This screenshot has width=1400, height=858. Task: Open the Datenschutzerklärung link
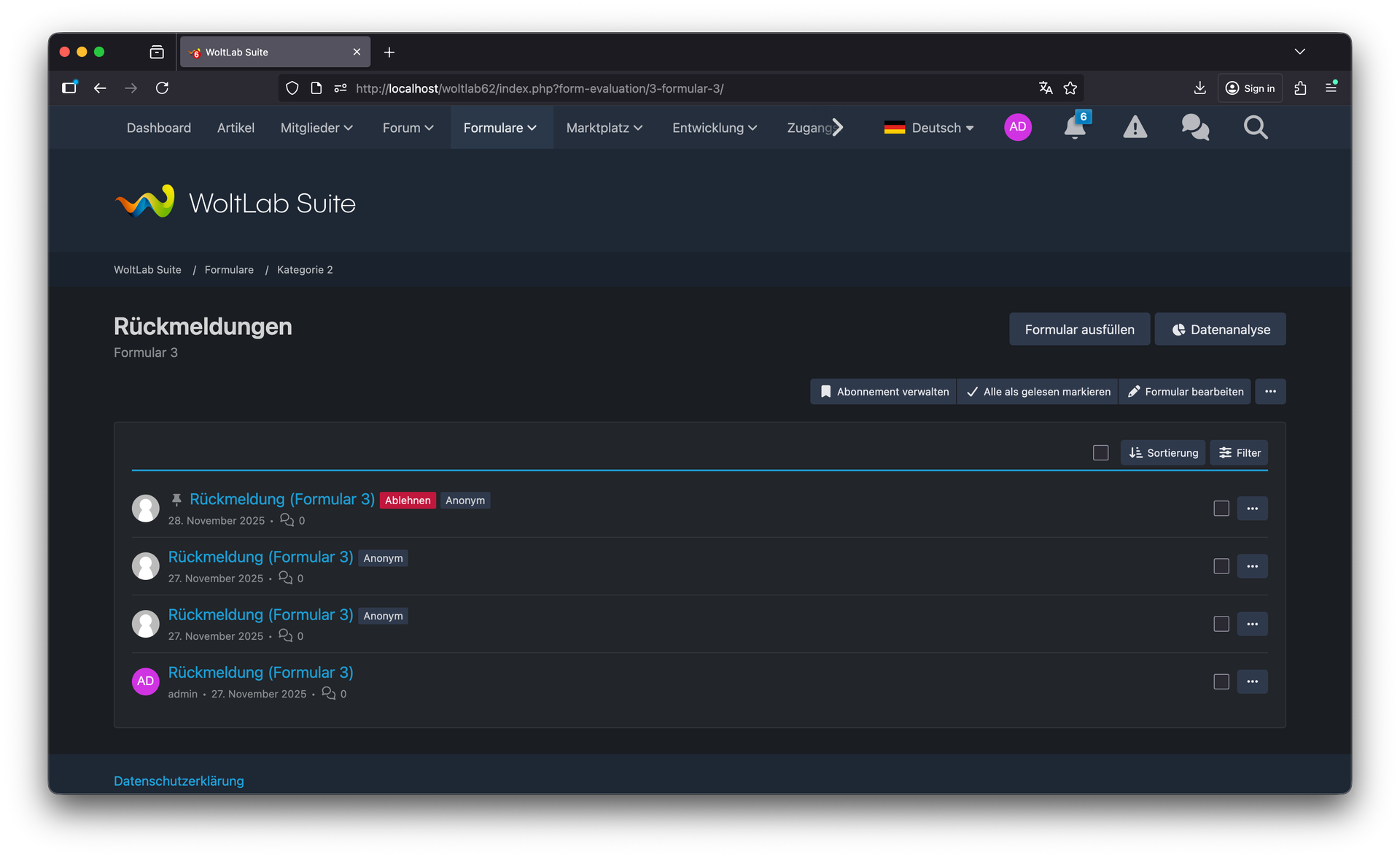[x=179, y=781]
